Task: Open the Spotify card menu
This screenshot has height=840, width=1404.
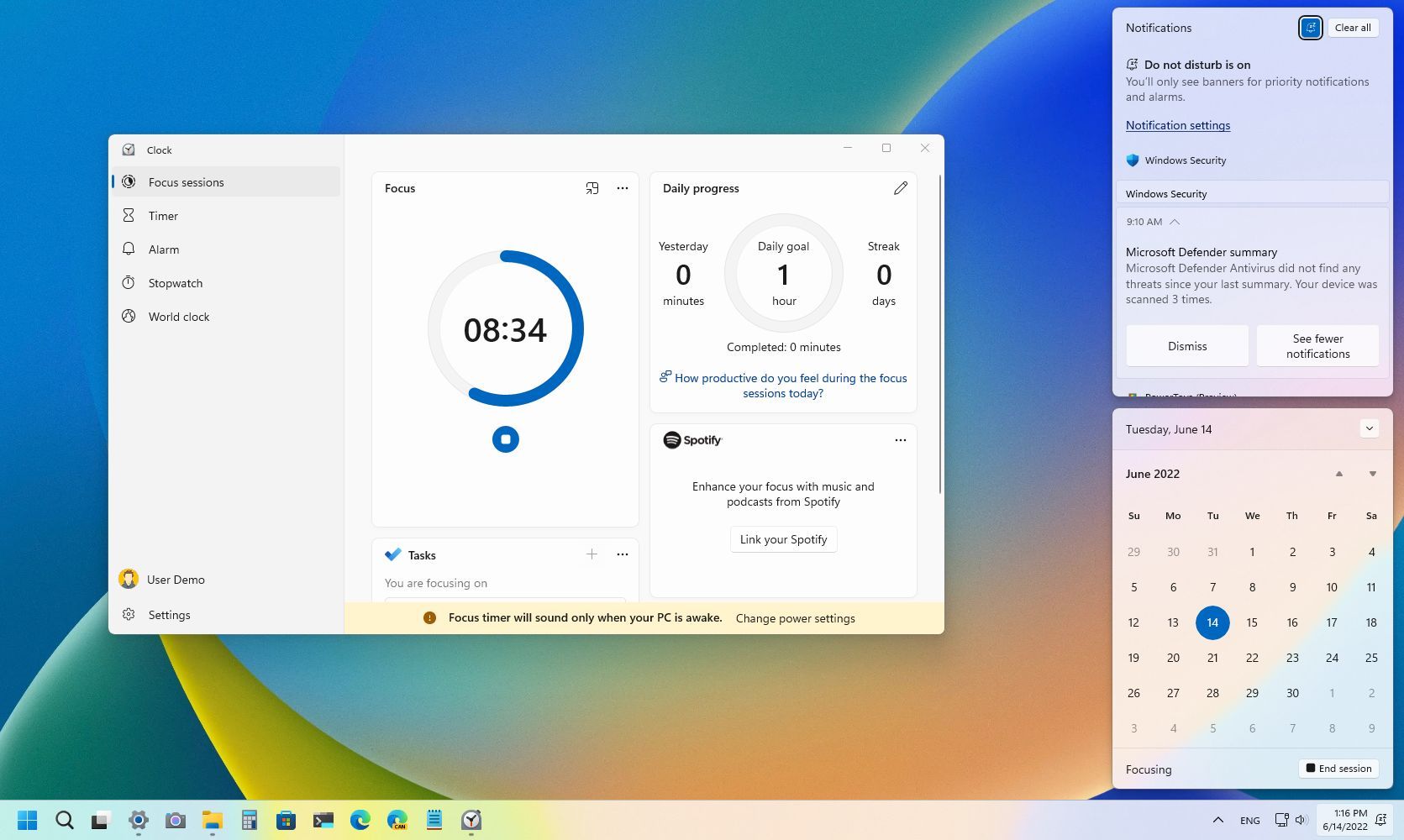Action: coord(900,439)
